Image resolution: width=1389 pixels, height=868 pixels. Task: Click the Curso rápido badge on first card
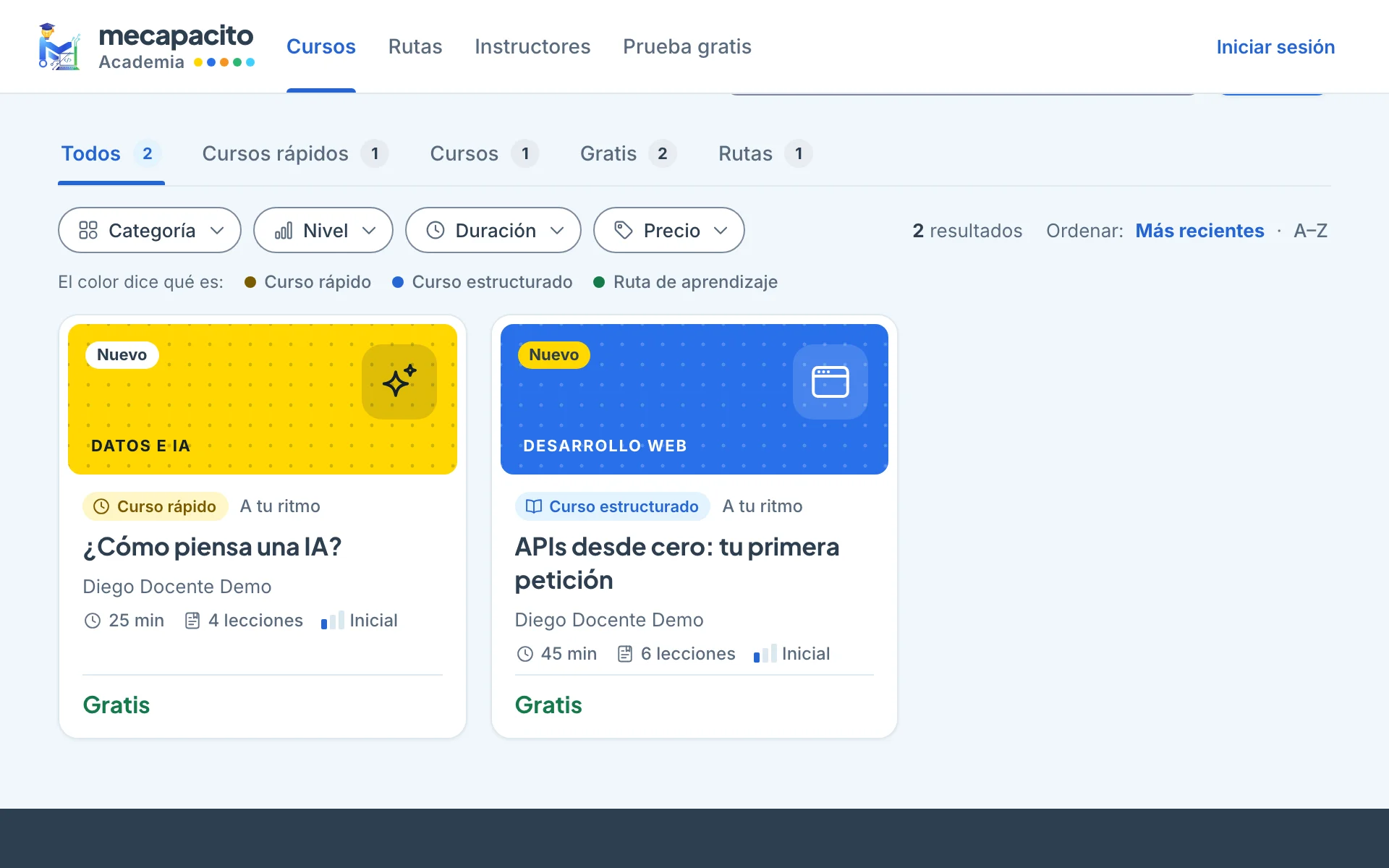click(x=156, y=506)
